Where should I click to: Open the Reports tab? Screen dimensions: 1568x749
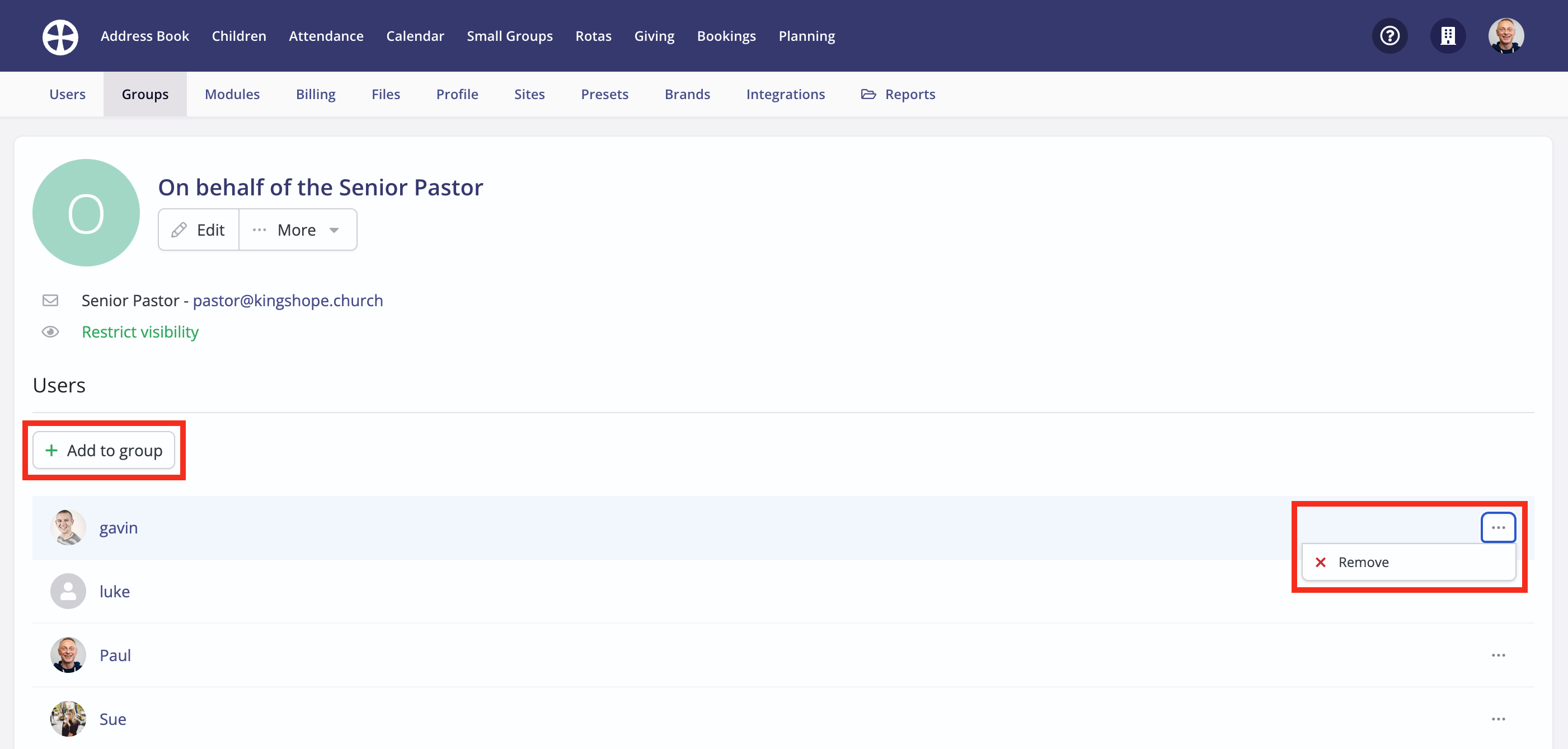pos(898,95)
